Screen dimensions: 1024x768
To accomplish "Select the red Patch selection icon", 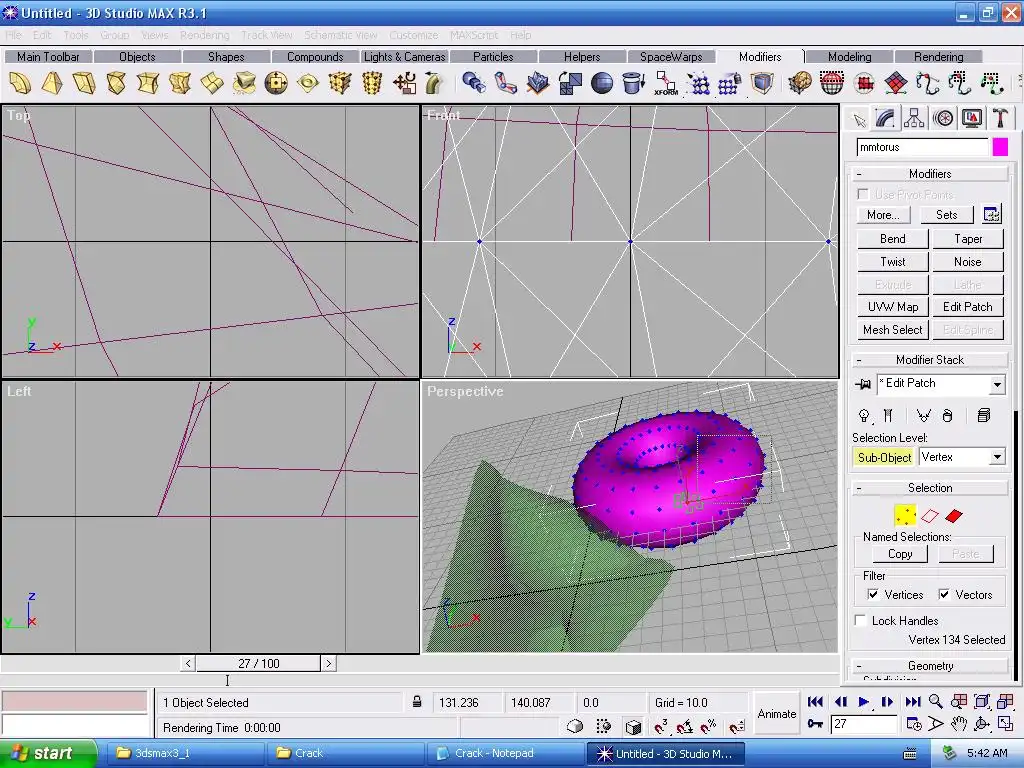I will 954,516.
